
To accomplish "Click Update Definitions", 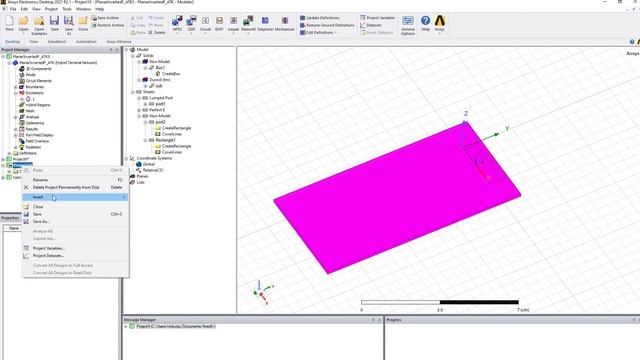I will pos(320,18).
